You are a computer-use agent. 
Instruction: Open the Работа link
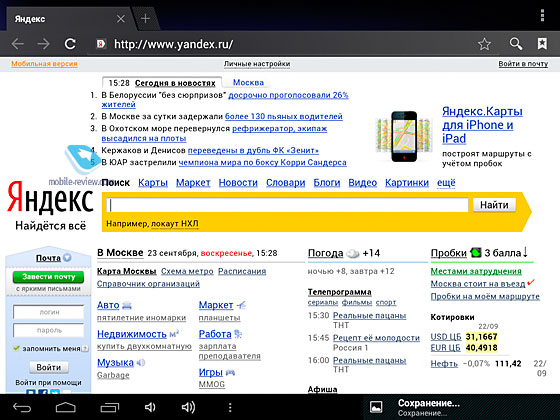[x=215, y=334]
